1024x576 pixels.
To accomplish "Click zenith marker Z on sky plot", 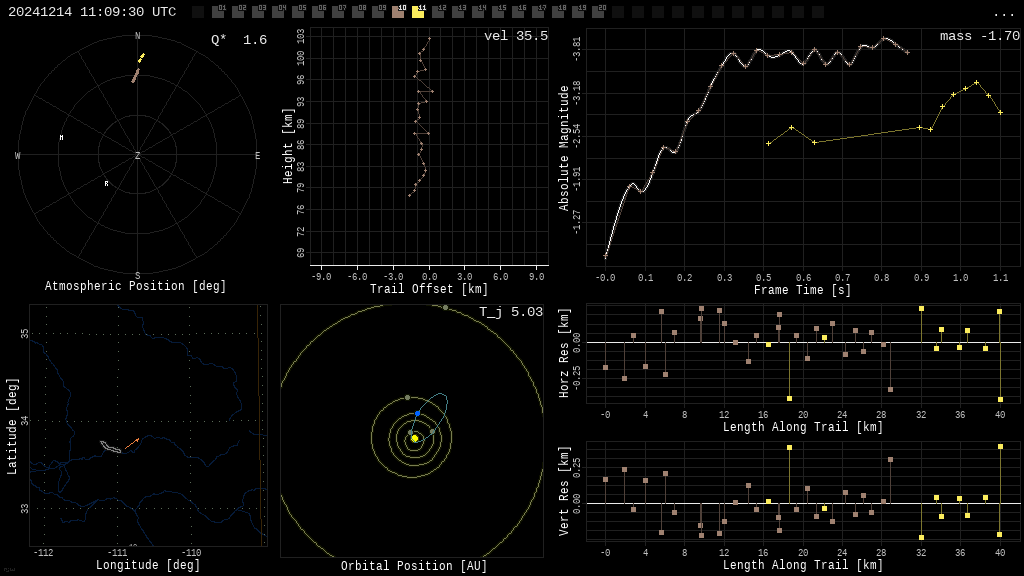I will click(137, 155).
